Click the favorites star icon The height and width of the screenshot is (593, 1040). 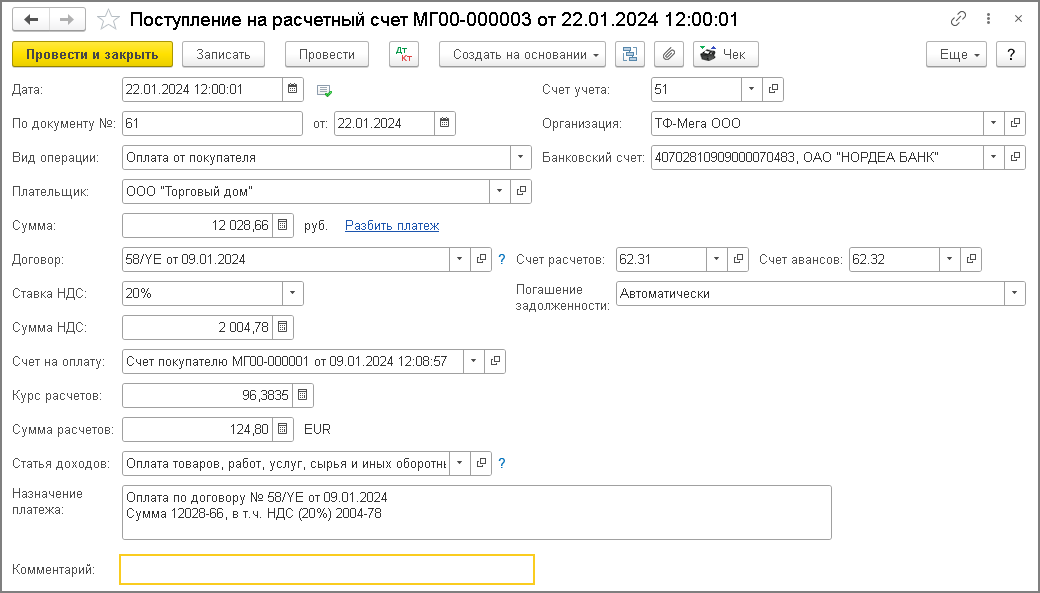(110, 20)
